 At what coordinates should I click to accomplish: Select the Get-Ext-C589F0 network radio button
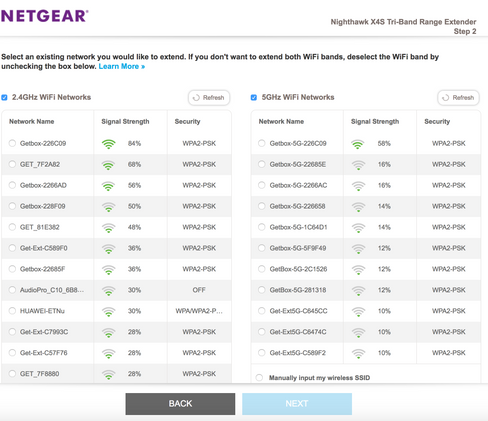(12, 248)
